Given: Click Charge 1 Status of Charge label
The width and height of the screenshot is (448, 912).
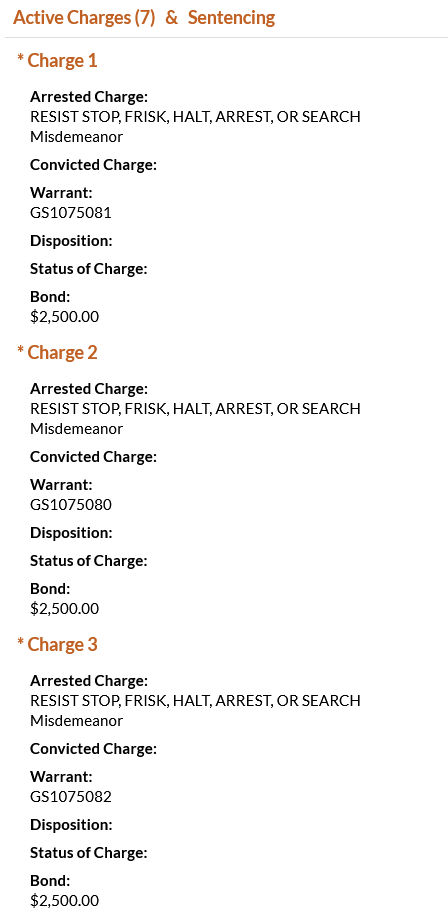Looking at the screenshot, I should [x=88, y=269].
